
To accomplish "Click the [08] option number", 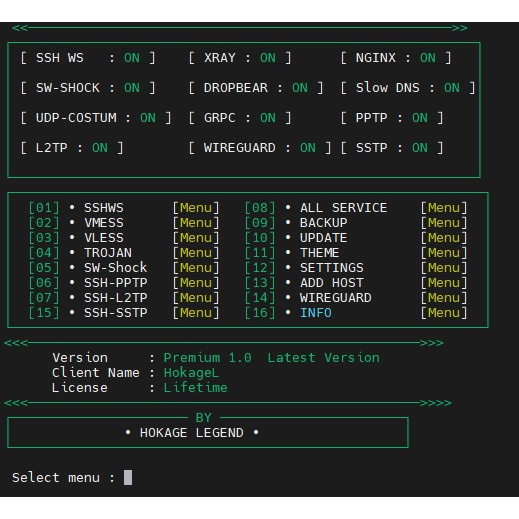I will tap(260, 208).
